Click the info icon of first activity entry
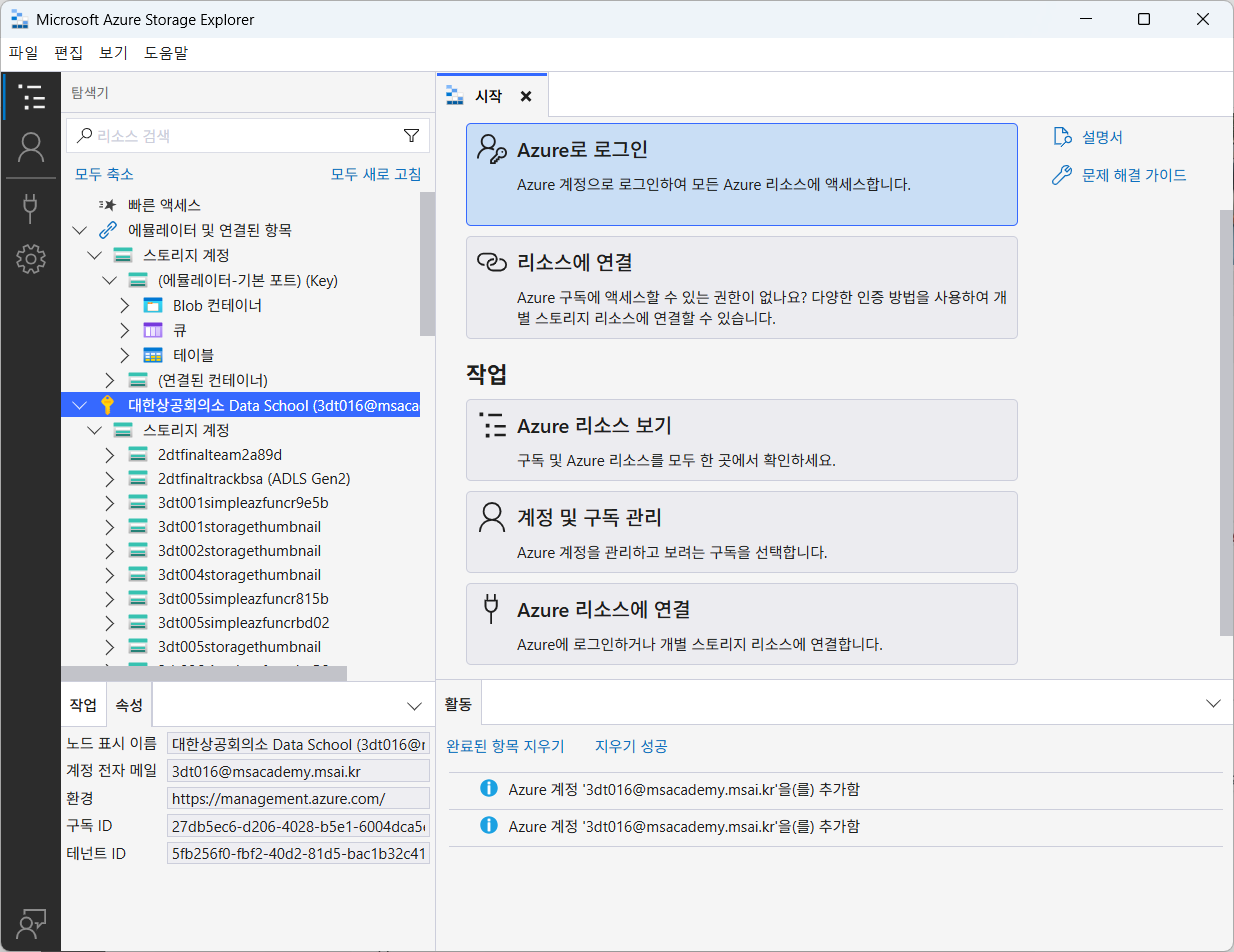 pos(489,789)
